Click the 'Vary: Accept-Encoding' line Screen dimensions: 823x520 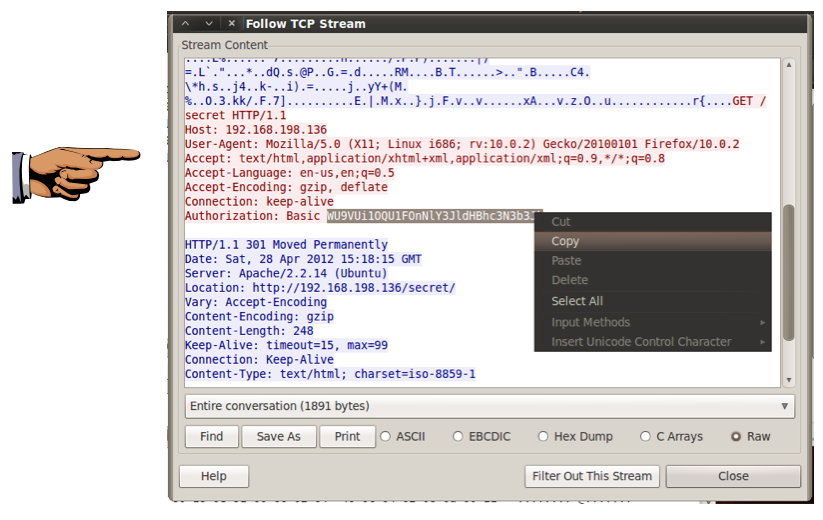point(256,302)
